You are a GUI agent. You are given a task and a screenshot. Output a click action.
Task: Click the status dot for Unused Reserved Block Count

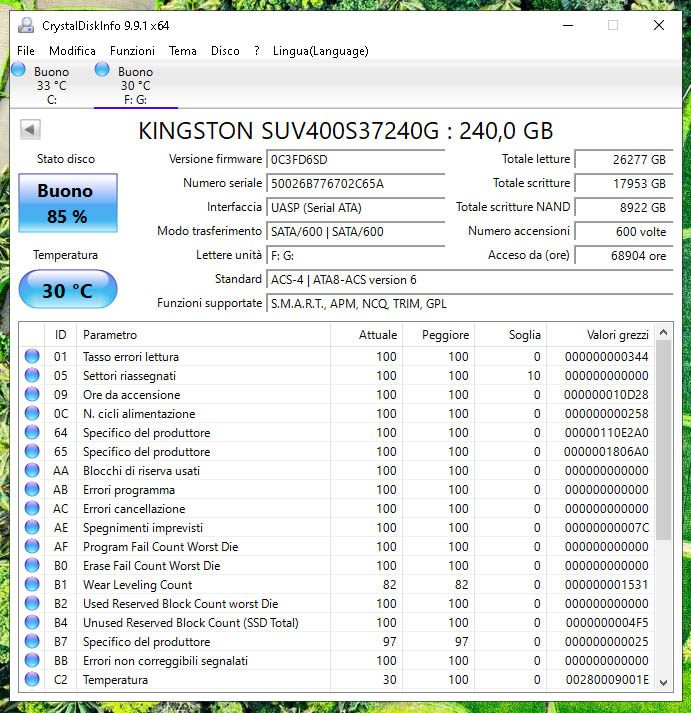[x=32, y=623]
